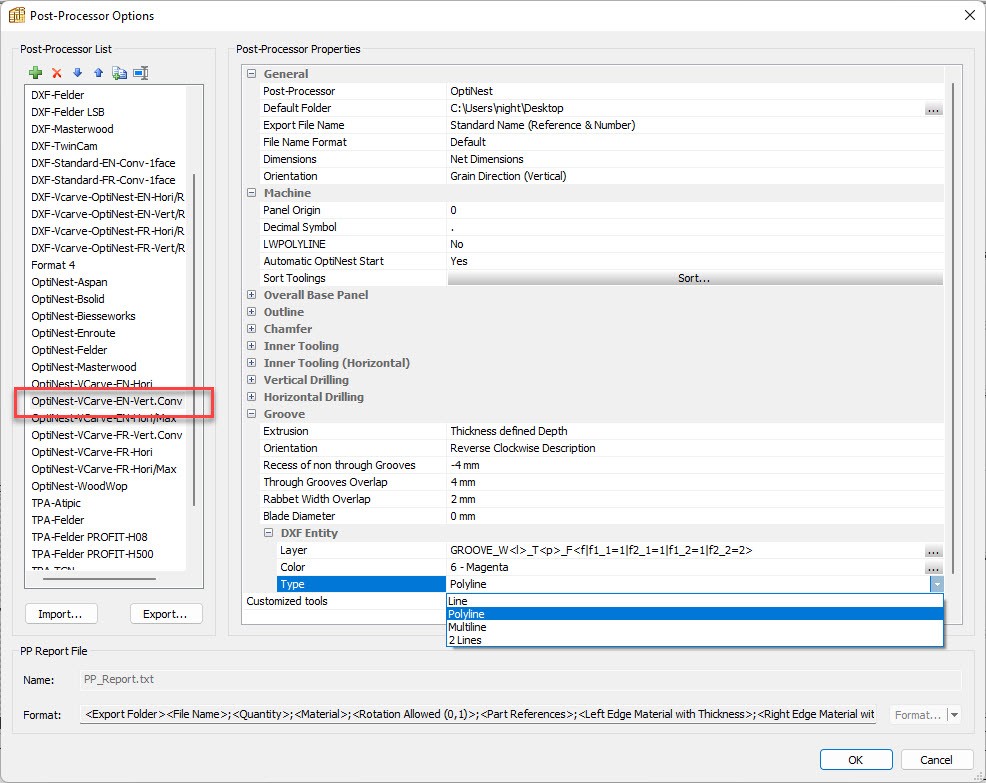Viewport: 986px width, 783px height.
Task: Click the Grain Direction (Vertical) orientation value
Action: 508,176
